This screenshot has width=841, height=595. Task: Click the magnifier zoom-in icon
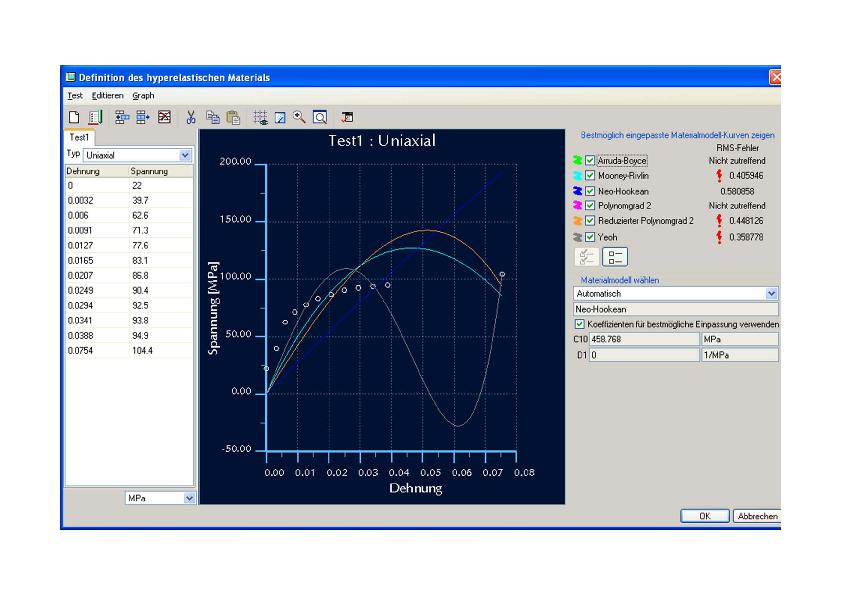(x=299, y=117)
